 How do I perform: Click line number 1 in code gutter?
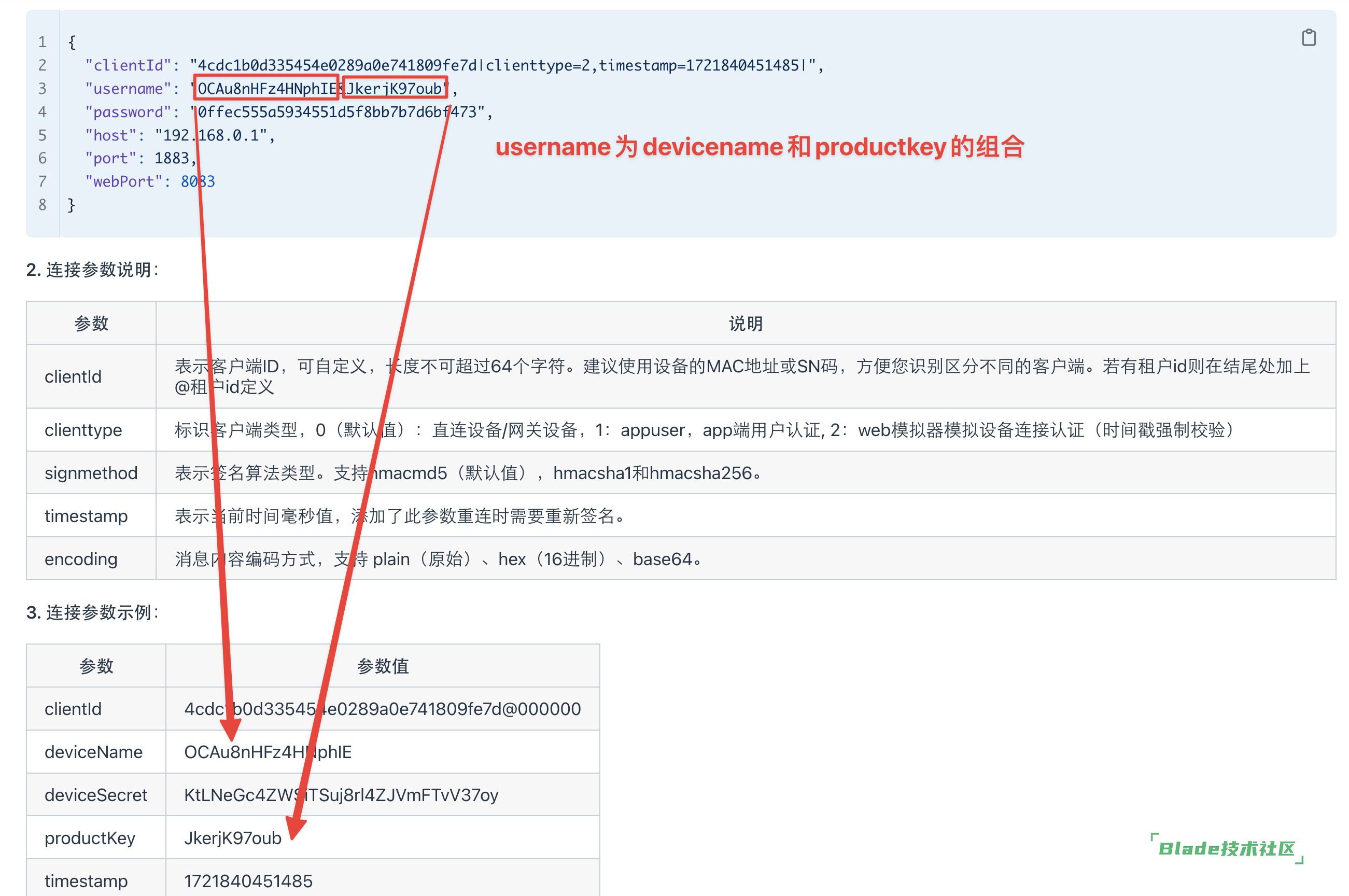coord(43,41)
